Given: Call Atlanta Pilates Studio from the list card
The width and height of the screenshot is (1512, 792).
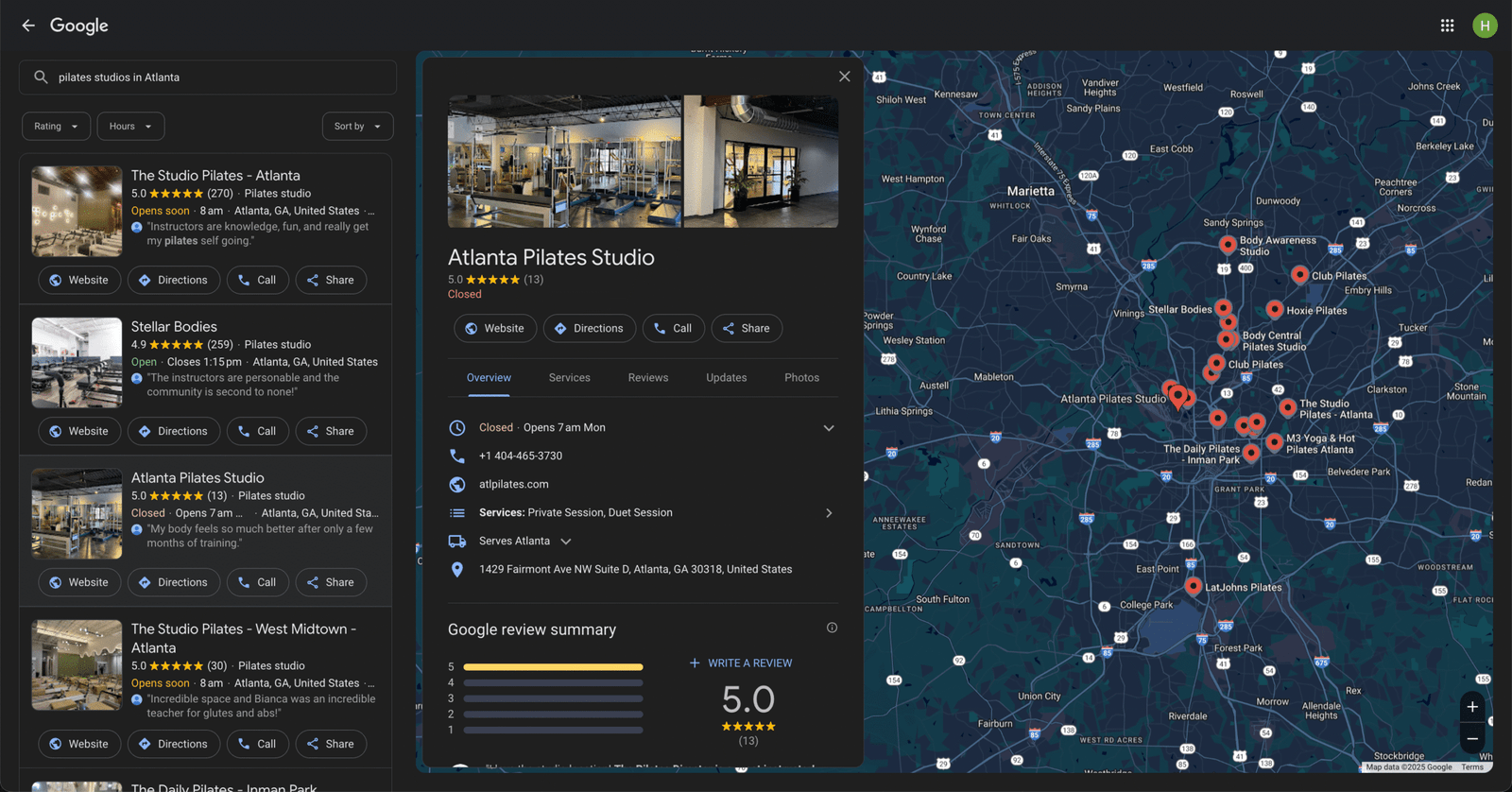Looking at the screenshot, I should pyautogui.click(x=257, y=582).
